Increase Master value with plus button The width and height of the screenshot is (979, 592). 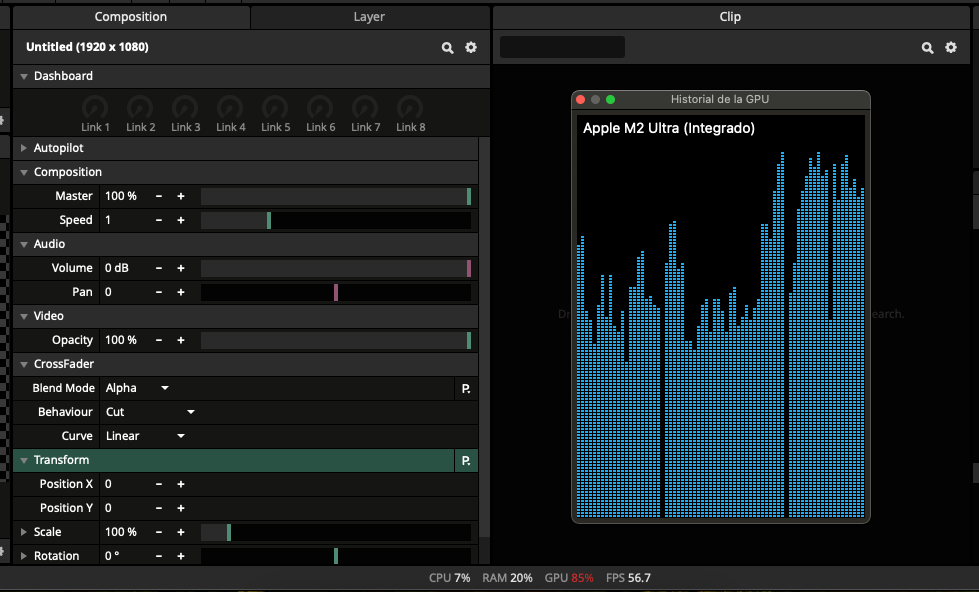coord(181,196)
